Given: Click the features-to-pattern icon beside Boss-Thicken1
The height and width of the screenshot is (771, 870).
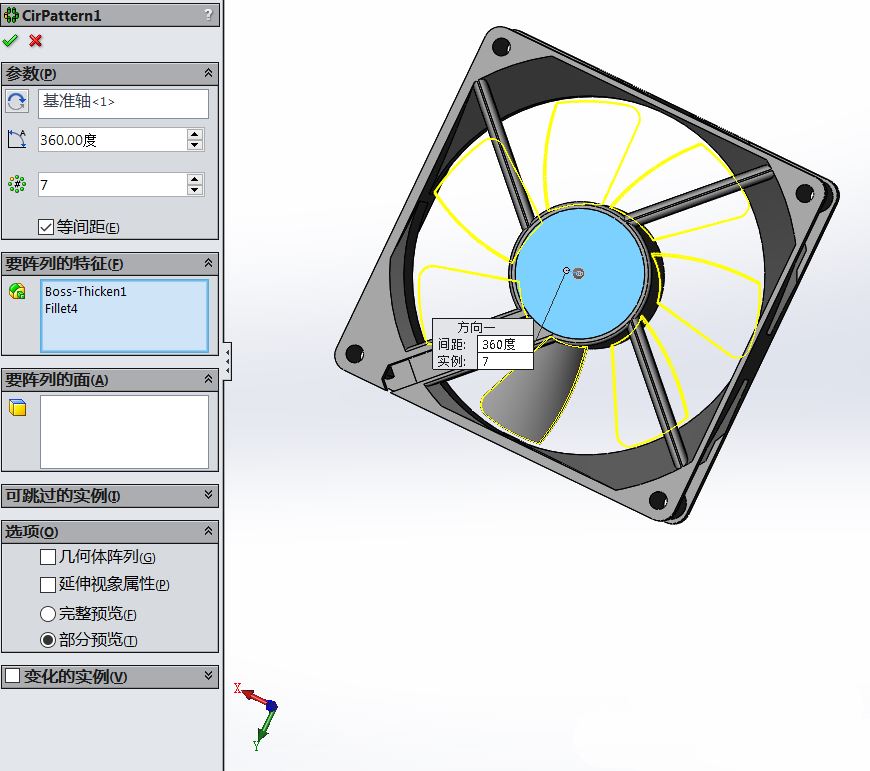Looking at the screenshot, I should [17, 291].
